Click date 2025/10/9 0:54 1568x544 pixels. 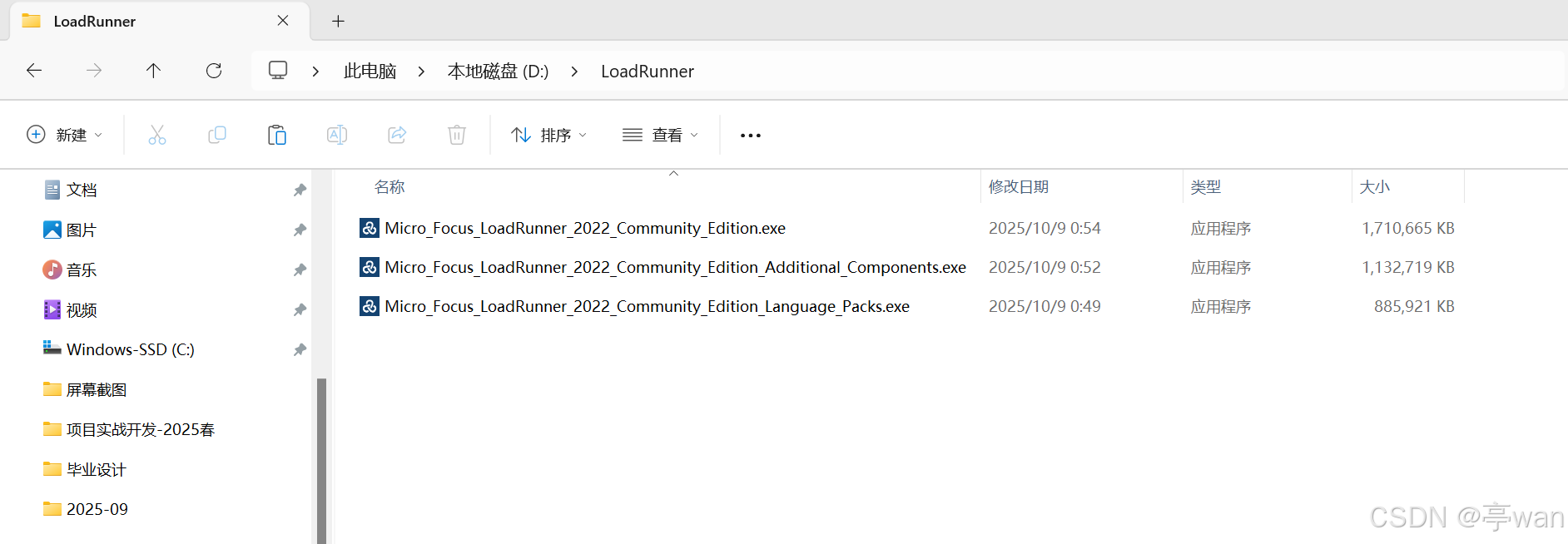pos(1045,228)
